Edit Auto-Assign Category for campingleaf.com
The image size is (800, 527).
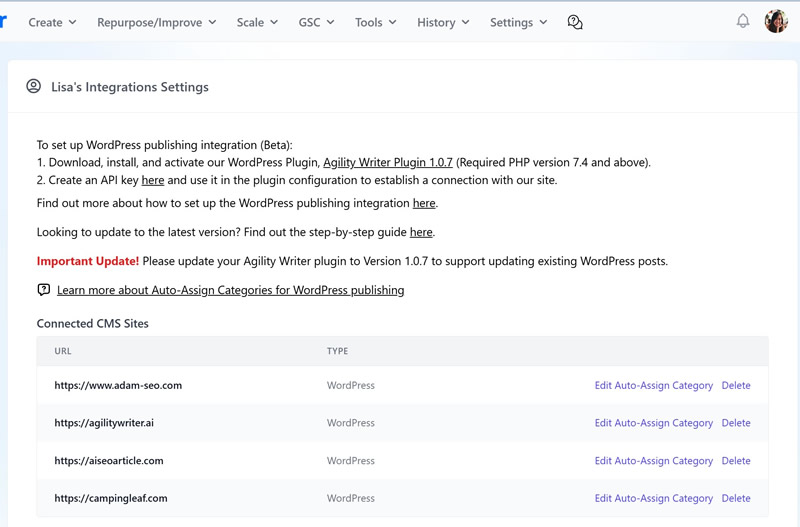coord(654,498)
